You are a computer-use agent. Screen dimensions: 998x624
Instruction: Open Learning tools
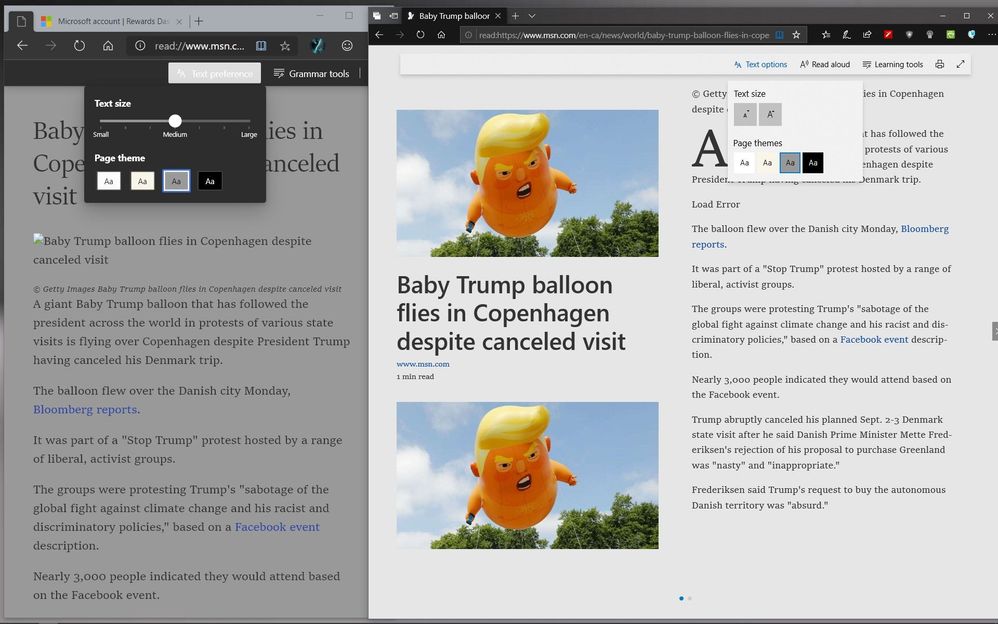892,64
